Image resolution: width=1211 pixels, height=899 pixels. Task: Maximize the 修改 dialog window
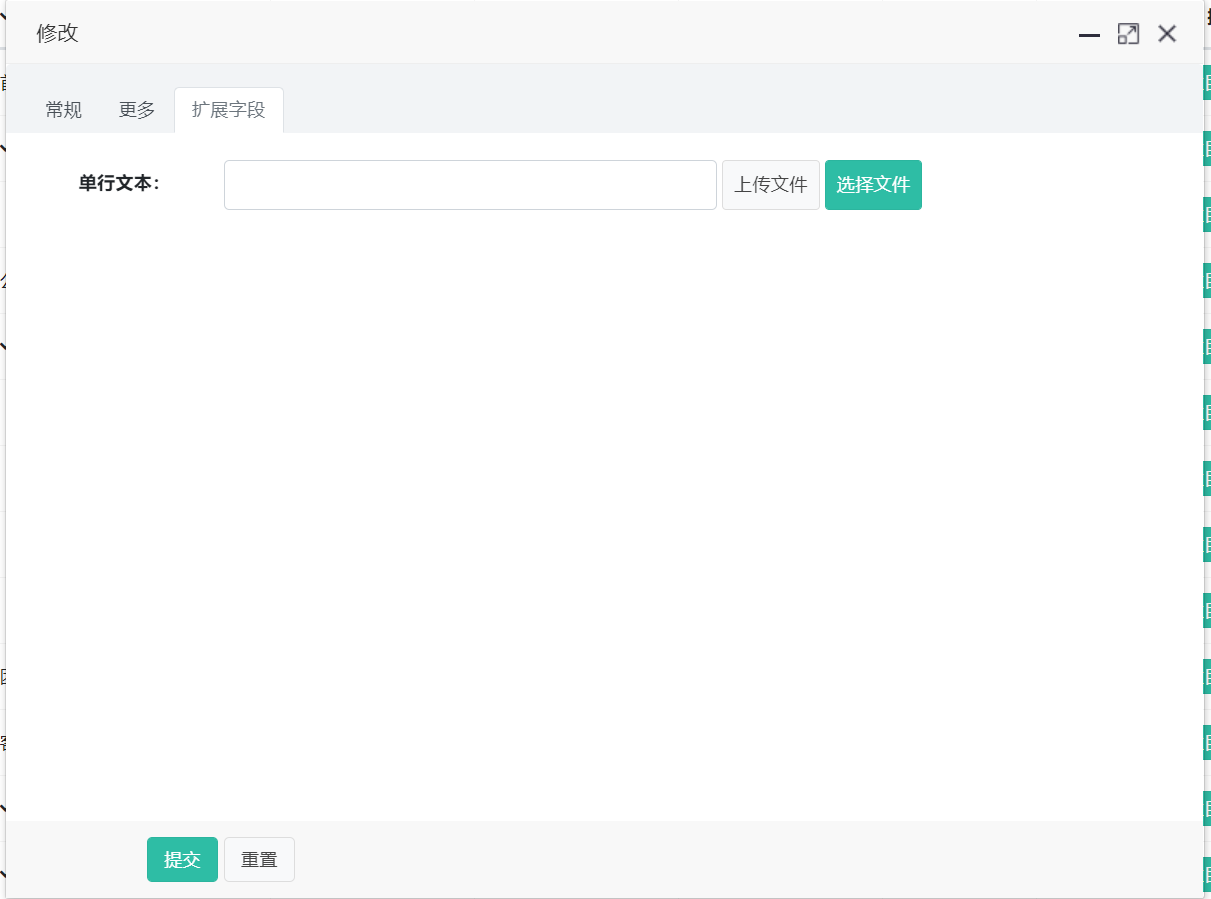[x=1128, y=34]
